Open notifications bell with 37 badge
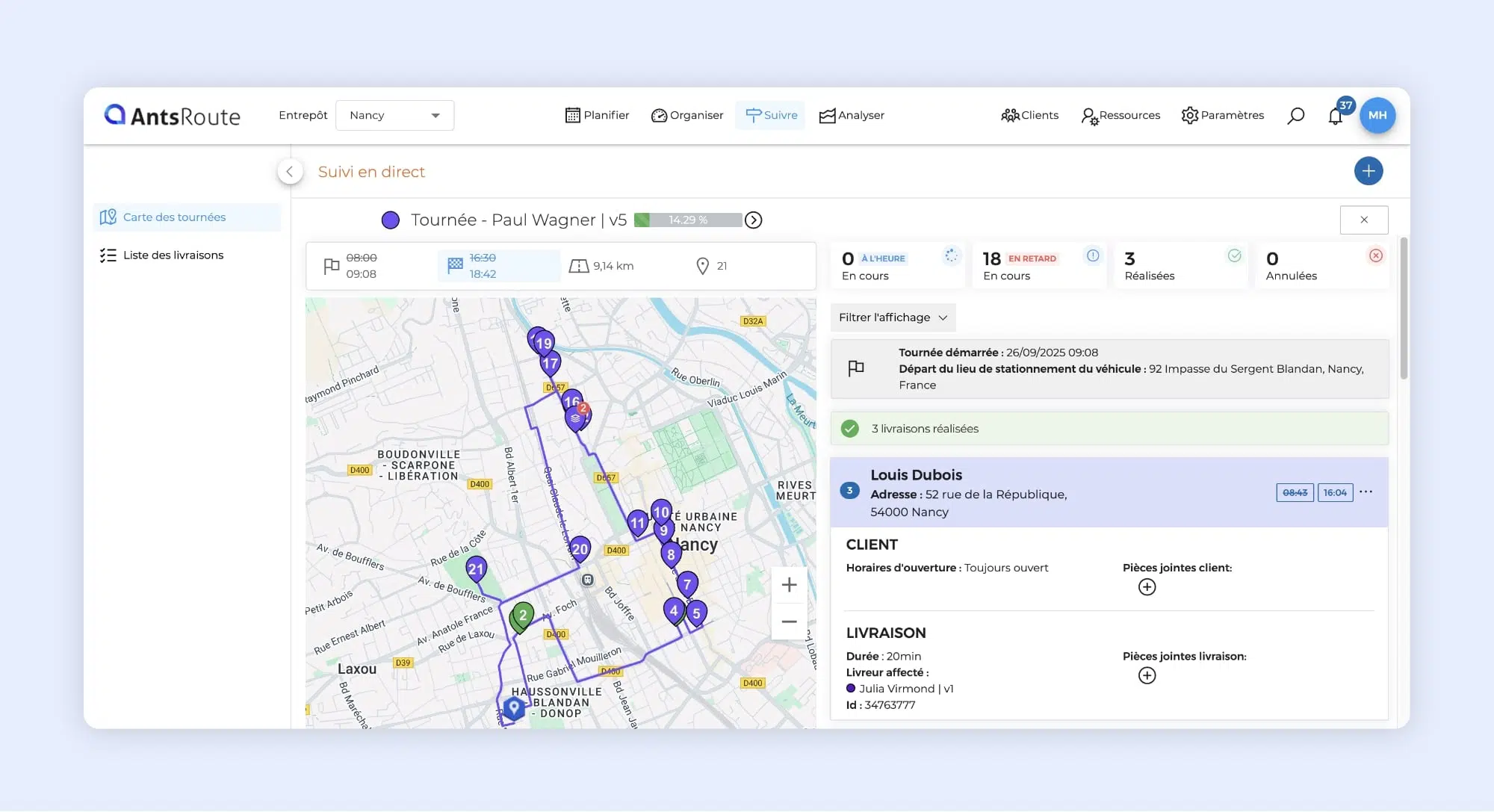Image resolution: width=1494 pixels, height=812 pixels. 1336,116
